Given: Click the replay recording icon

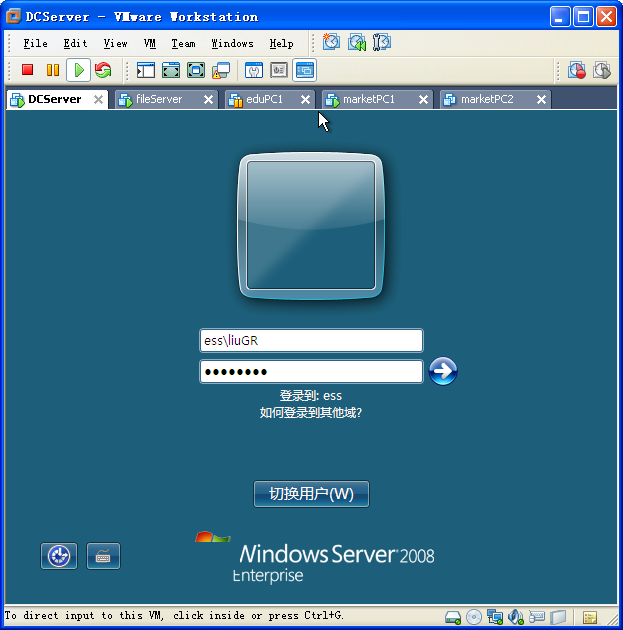Looking at the screenshot, I should point(602,70).
